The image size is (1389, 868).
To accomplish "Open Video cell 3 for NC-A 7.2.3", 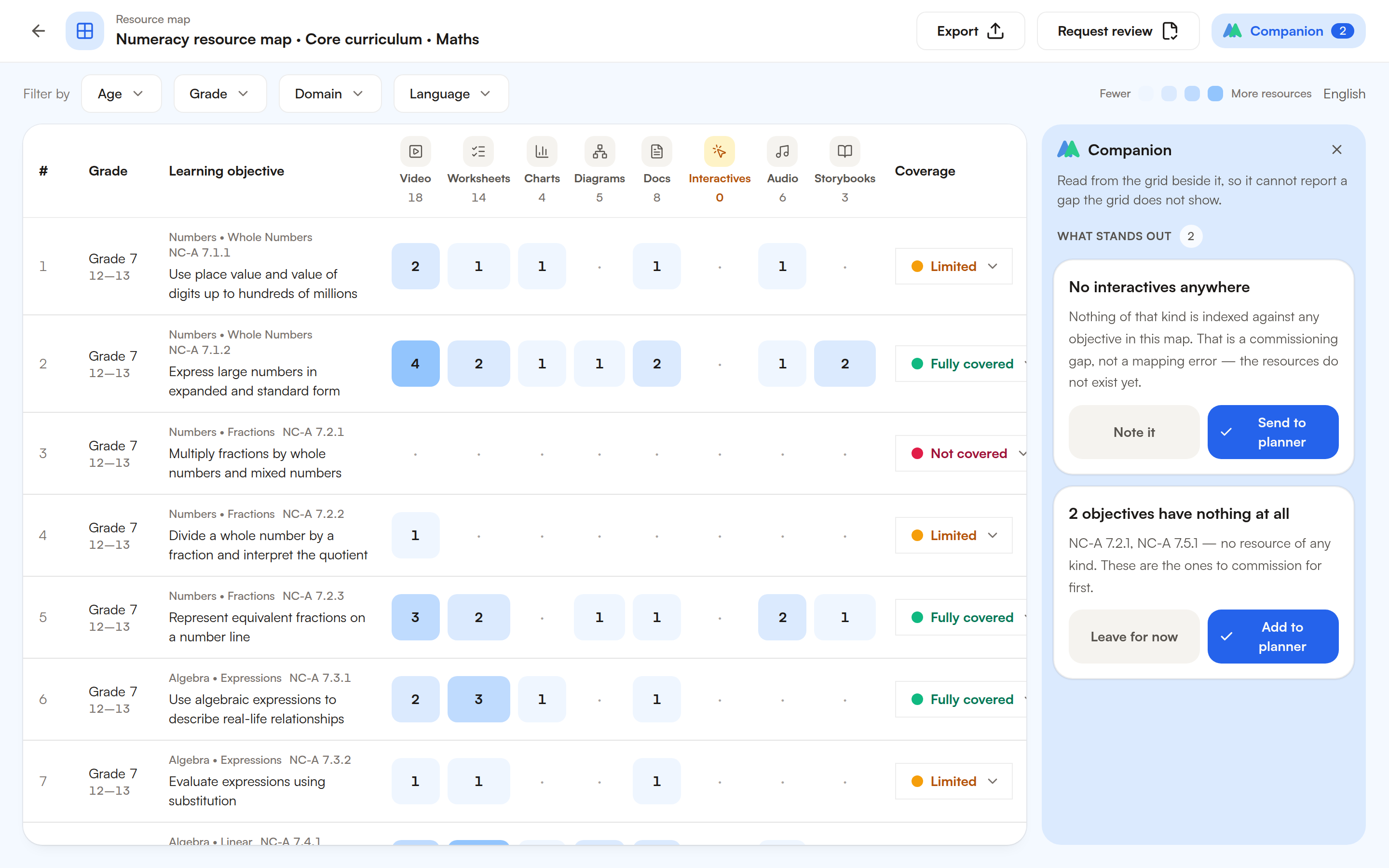I will tap(416, 617).
